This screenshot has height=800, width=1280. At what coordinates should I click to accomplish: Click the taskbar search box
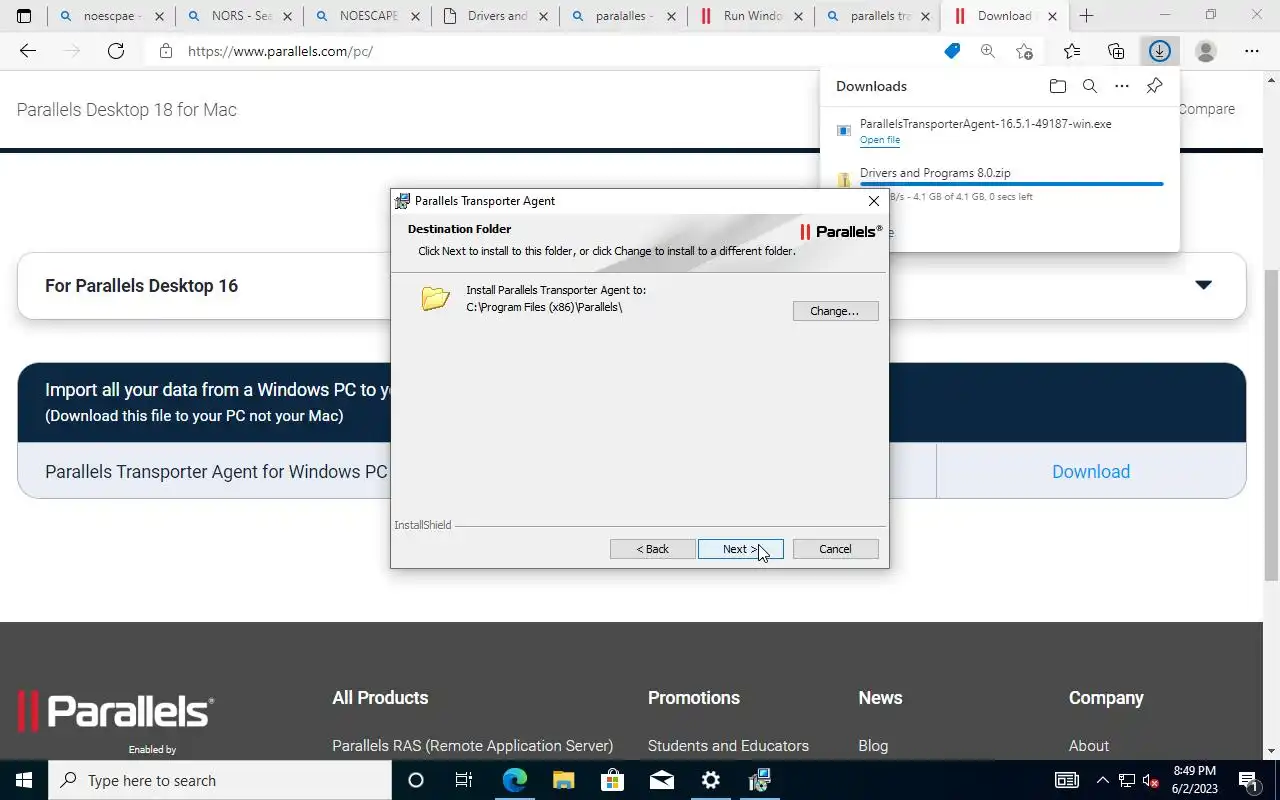click(x=220, y=780)
